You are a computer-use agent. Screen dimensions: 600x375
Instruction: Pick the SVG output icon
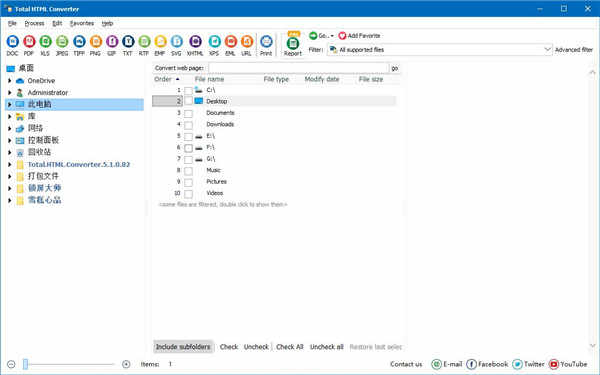tap(176, 41)
